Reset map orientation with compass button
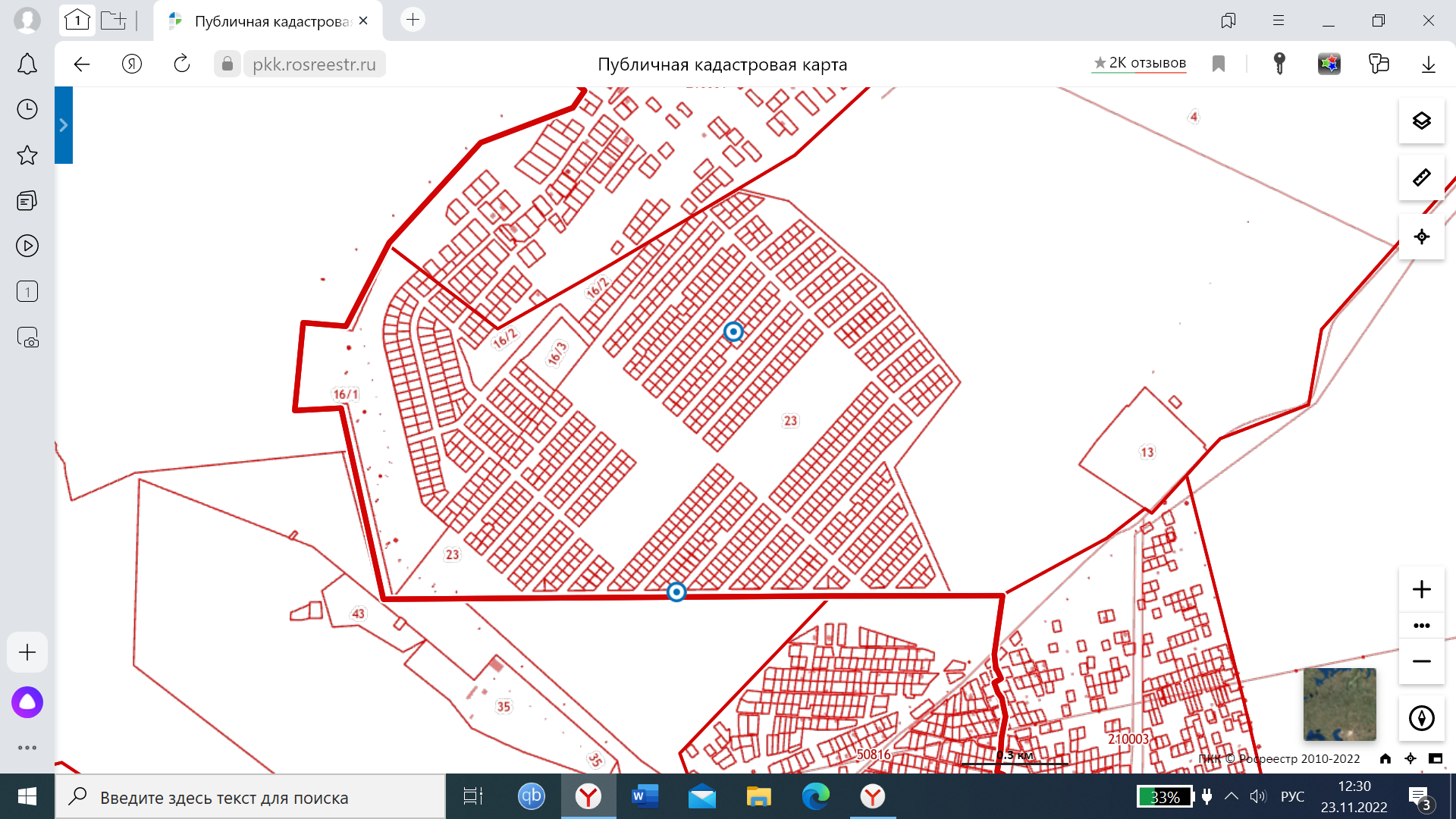This screenshot has width=1456, height=819. click(1421, 717)
